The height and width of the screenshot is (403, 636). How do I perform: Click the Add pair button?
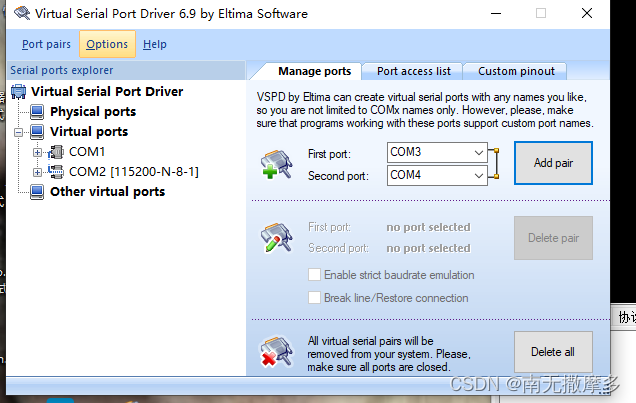coord(553,163)
